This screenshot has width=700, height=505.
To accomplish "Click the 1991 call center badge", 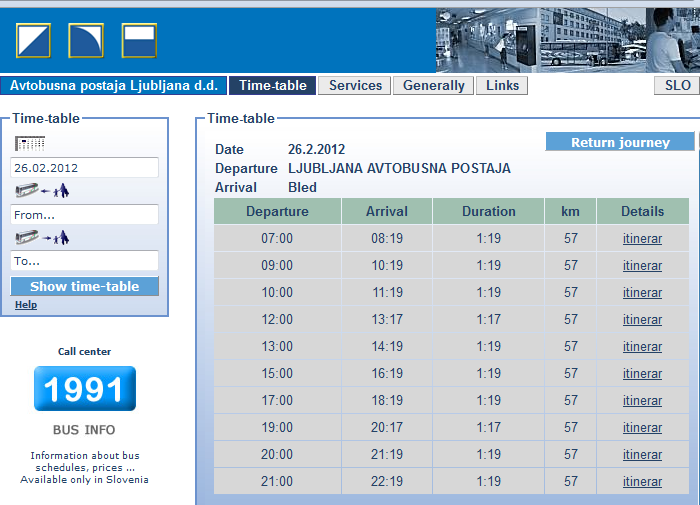I will pyautogui.click(x=85, y=388).
